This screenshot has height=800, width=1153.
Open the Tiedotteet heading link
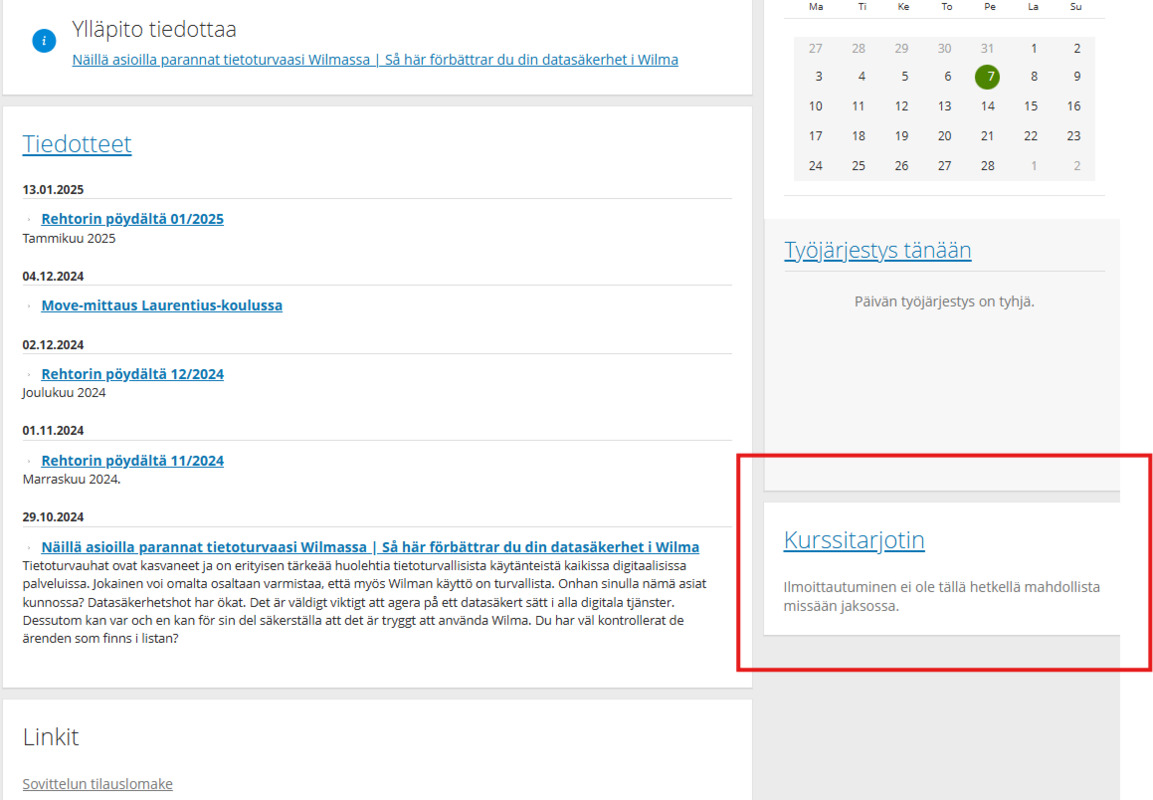(77, 144)
